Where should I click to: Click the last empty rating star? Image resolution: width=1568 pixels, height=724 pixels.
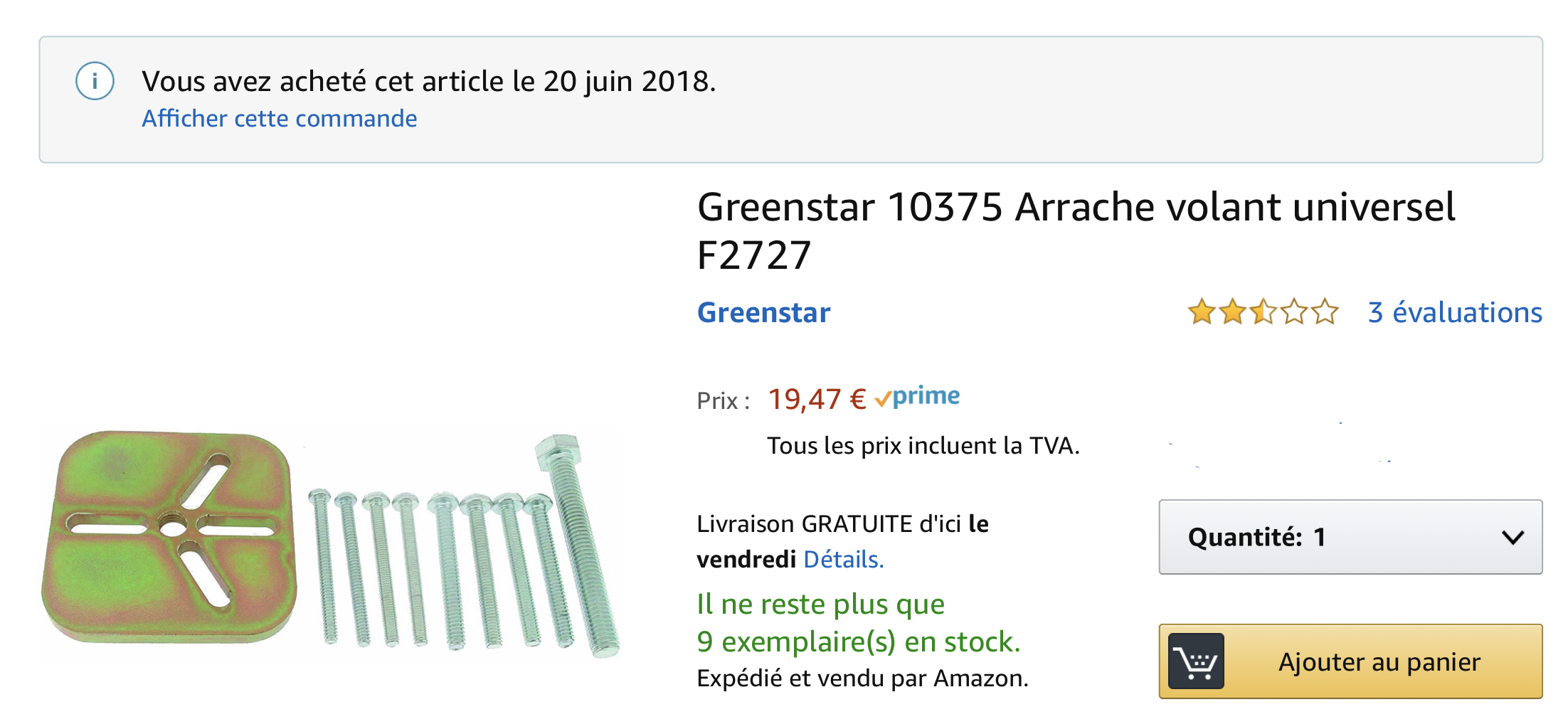1325,312
